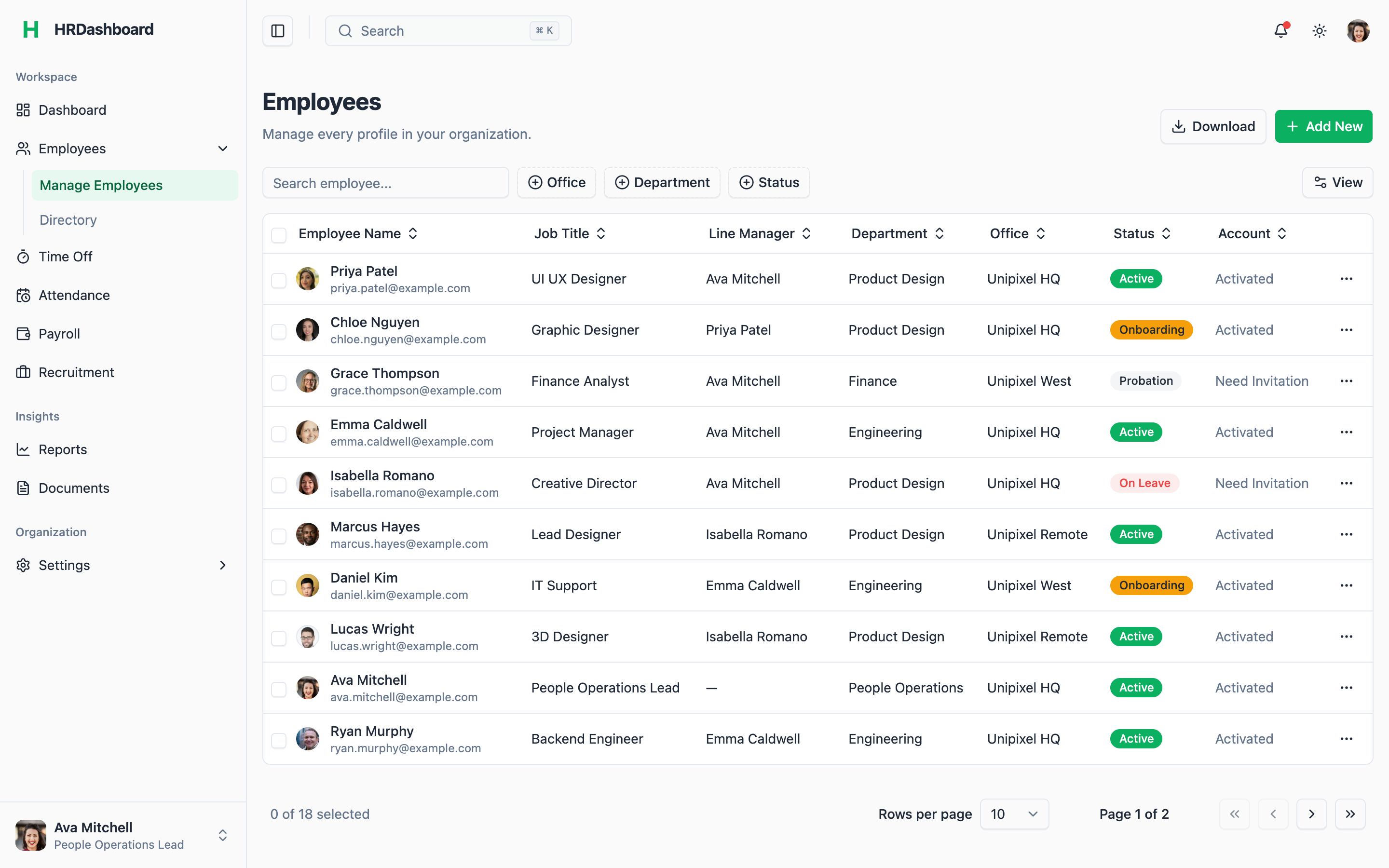
Task: Open row actions for Priya Patel
Action: pyautogui.click(x=1346, y=279)
